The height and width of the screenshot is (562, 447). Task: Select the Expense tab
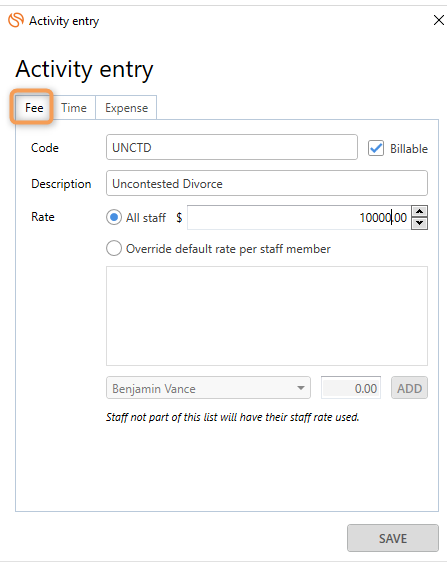(126, 108)
